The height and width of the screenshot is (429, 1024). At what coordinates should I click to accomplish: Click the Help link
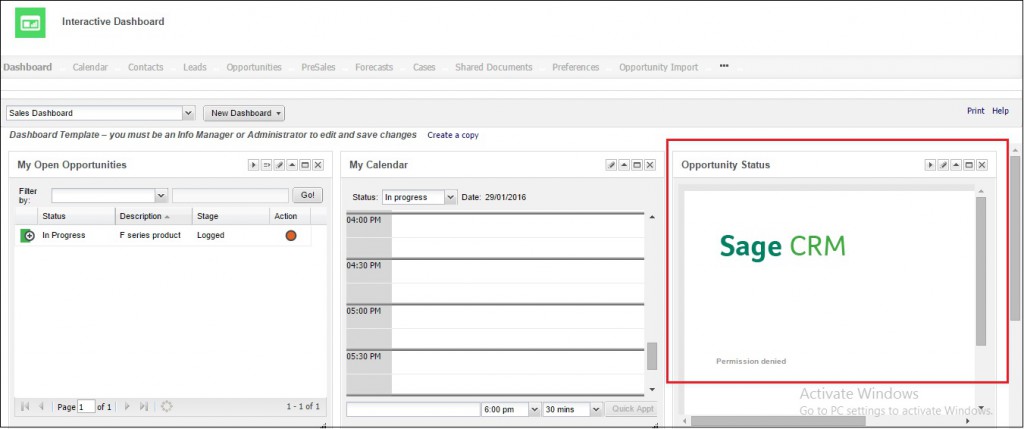pyautogui.click(x=1000, y=111)
